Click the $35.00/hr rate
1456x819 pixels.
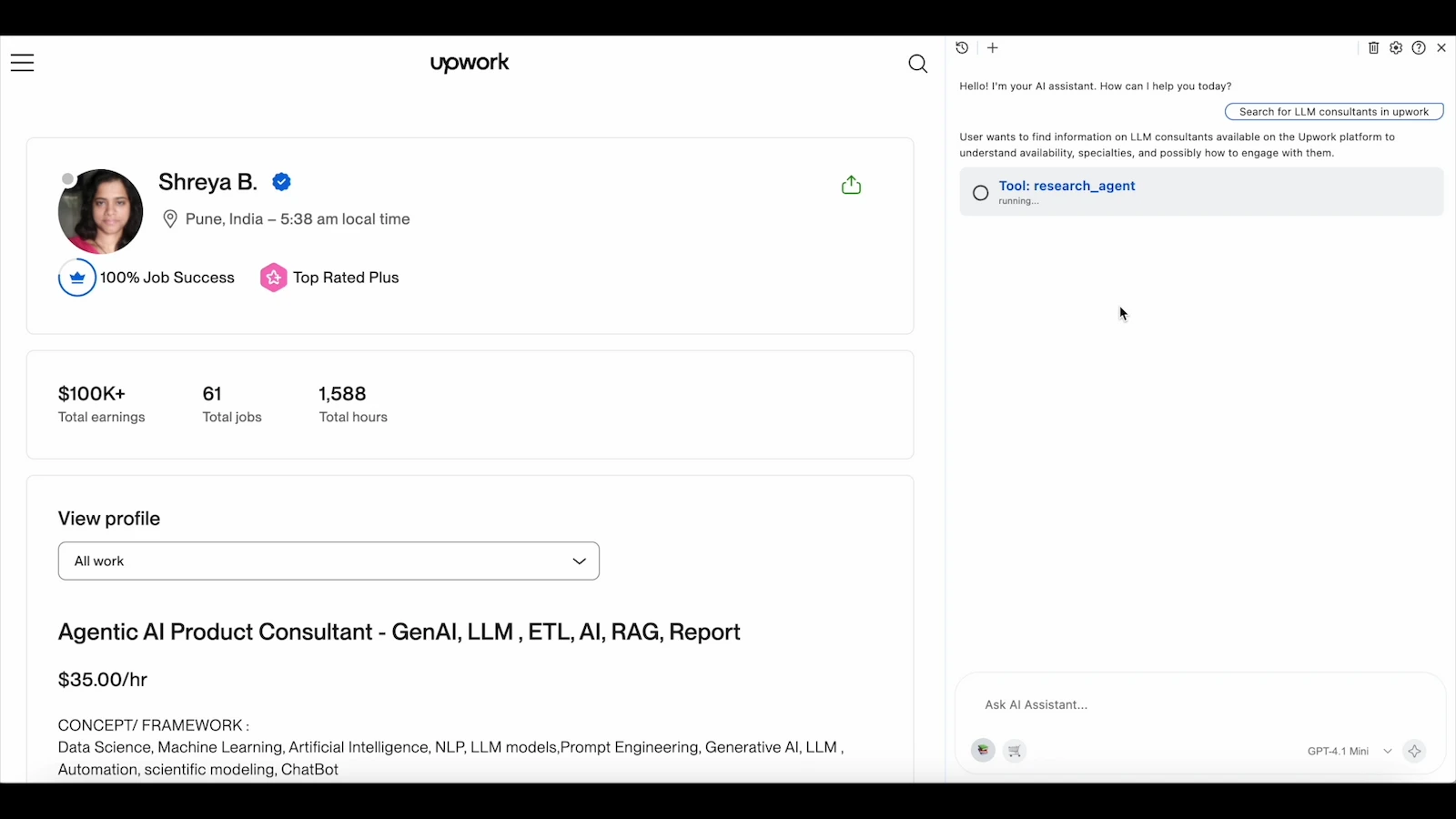point(103,680)
